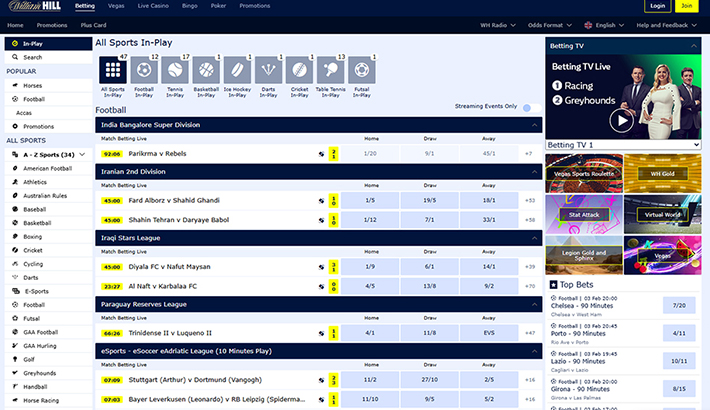Screen dimensions: 710x410
Task: Bet EVS on Luqueno II away
Action: click(x=489, y=333)
